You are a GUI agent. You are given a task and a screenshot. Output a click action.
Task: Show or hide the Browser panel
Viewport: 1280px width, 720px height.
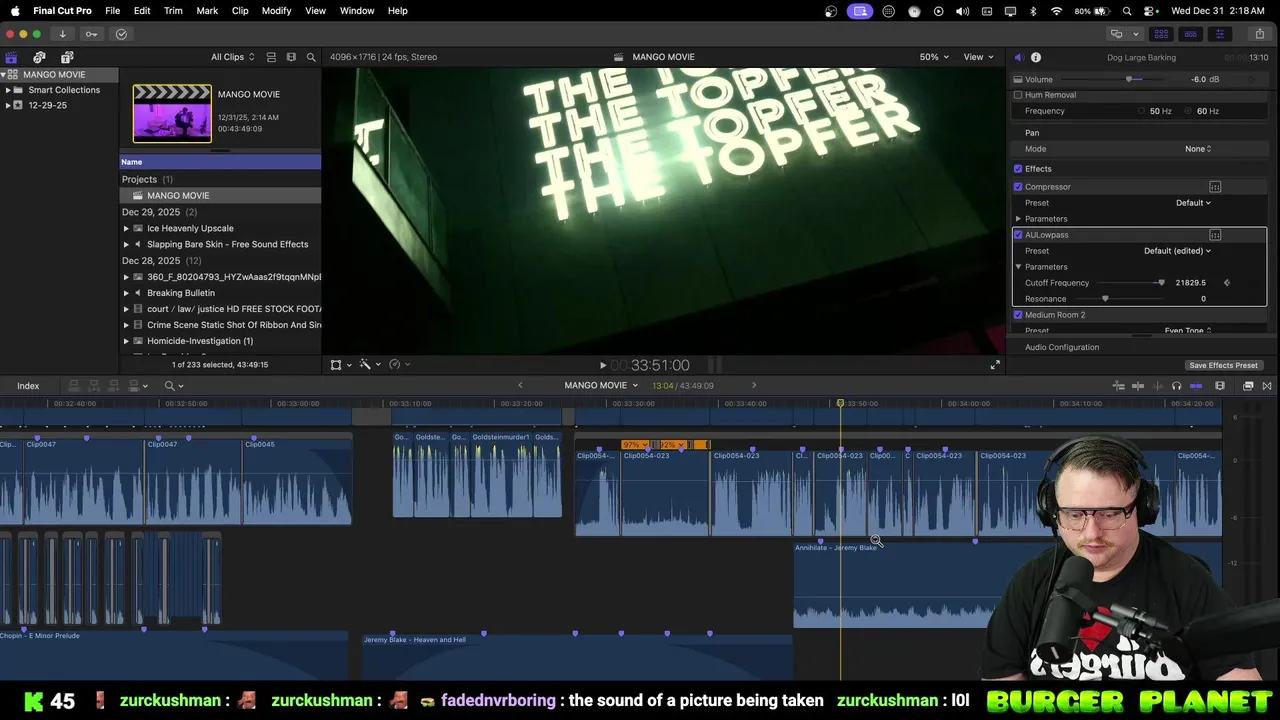tap(1163, 34)
